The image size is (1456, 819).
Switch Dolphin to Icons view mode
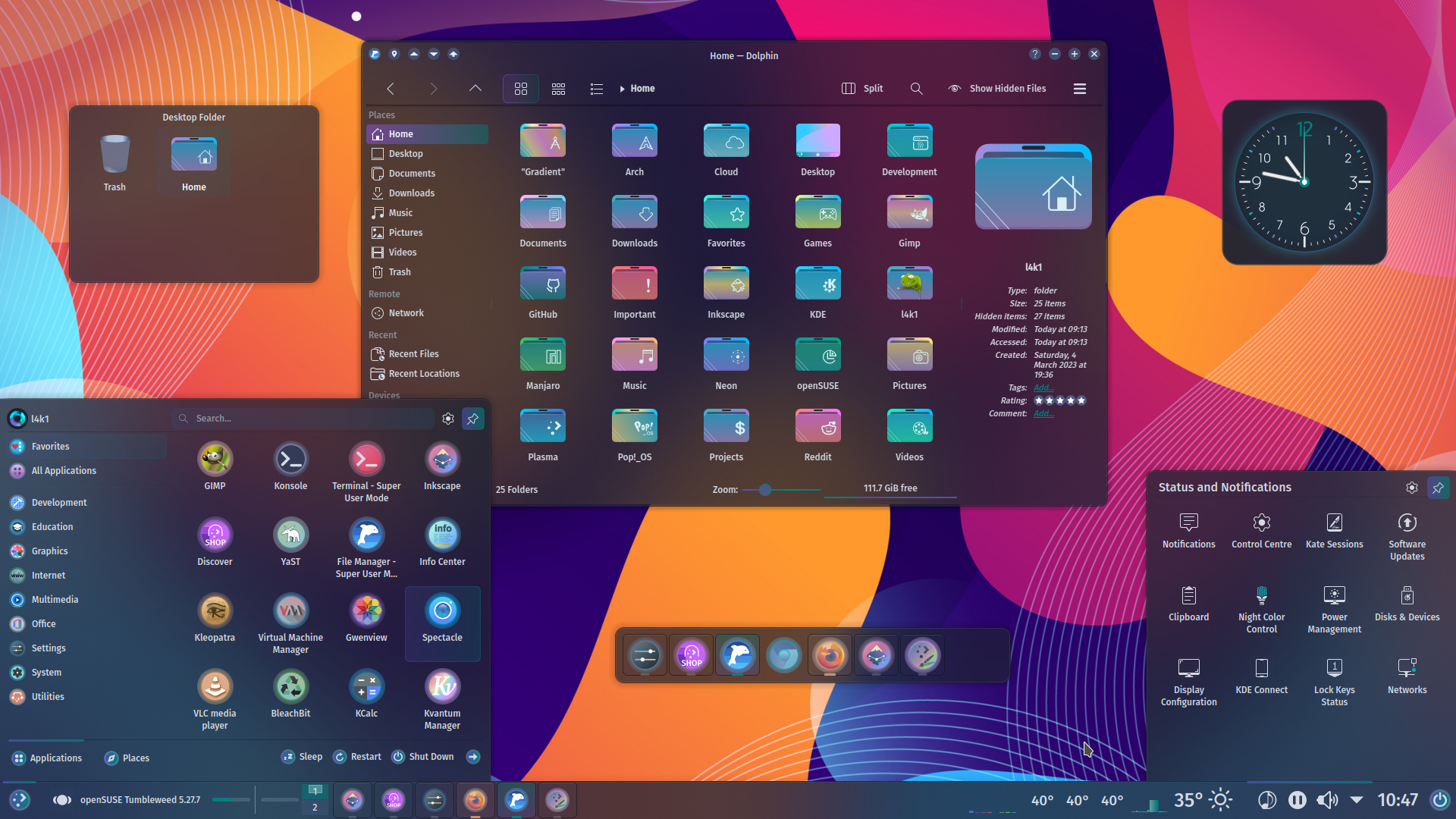tap(521, 89)
